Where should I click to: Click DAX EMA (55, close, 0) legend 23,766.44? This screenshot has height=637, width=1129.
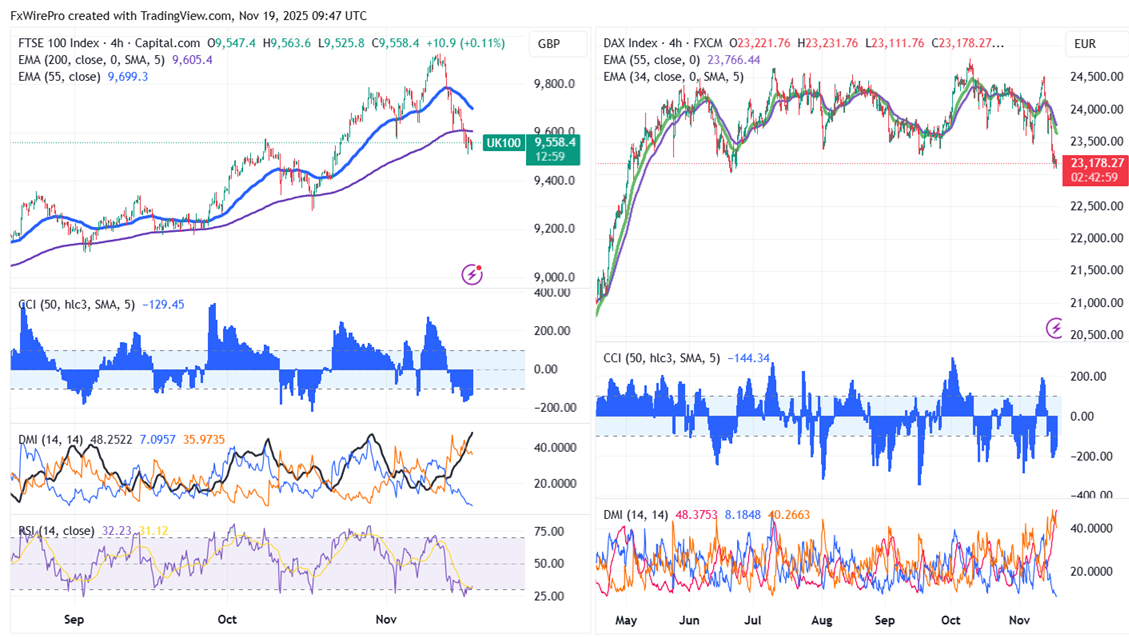pos(682,60)
